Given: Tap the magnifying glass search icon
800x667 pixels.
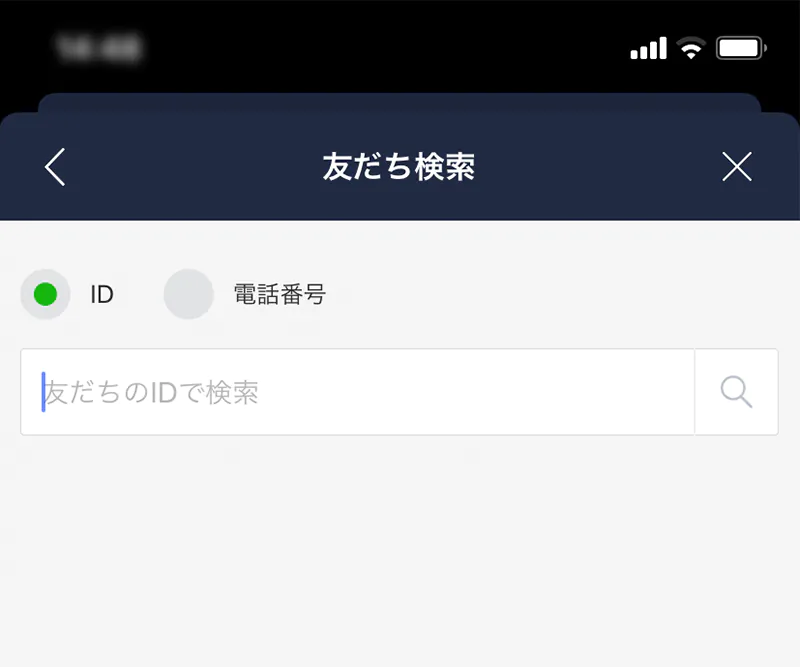Looking at the screenshot, I should point(736,392).
